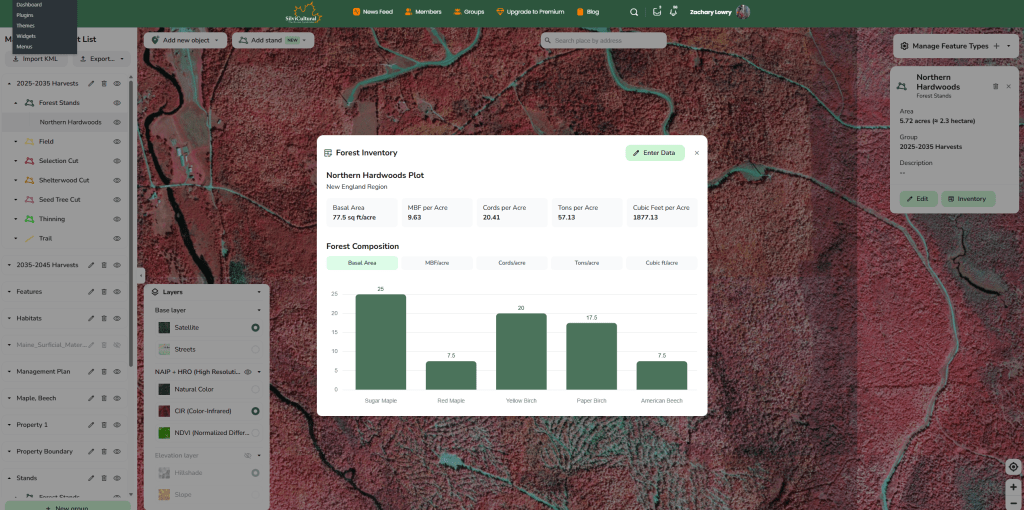Click the Search place by address field
The image size is (1024, 510).
coord(604,41)
